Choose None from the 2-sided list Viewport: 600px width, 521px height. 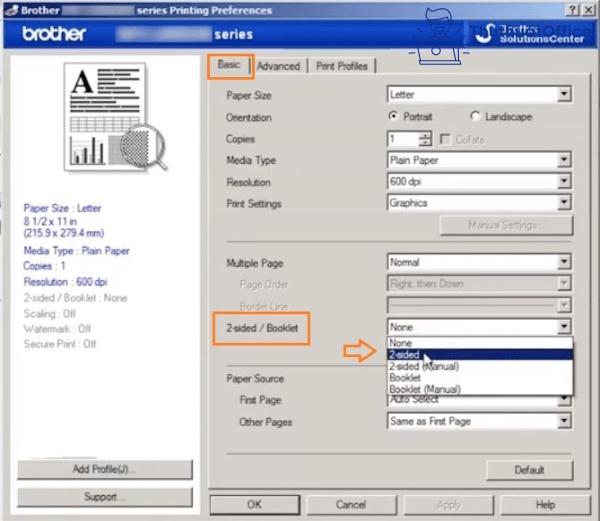(x=480, y=343)
